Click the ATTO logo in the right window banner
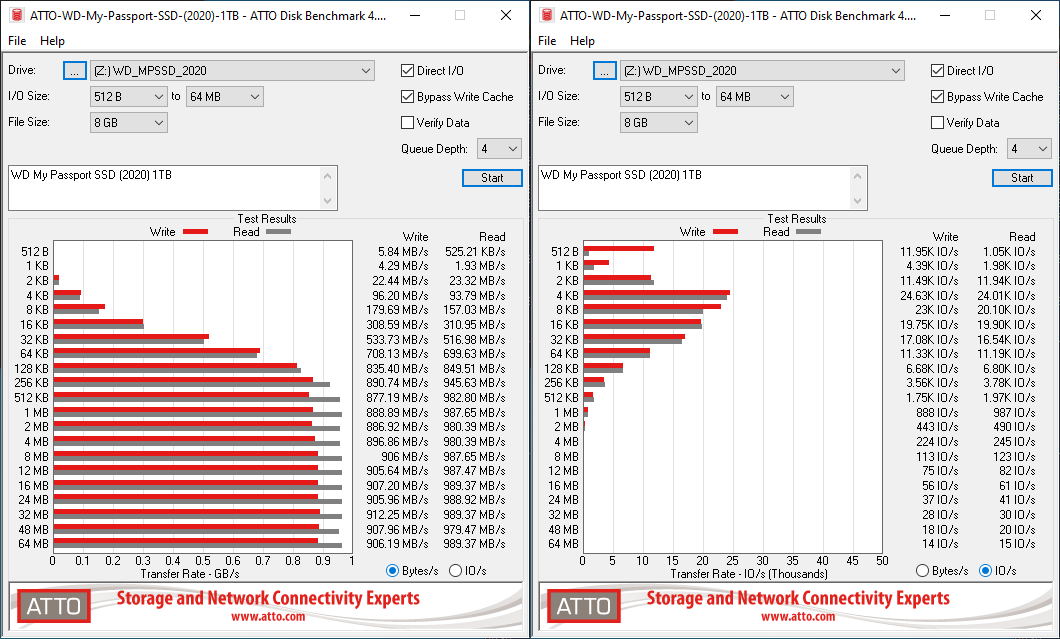Screen dimensions: 1060x639 coord(583,606)
